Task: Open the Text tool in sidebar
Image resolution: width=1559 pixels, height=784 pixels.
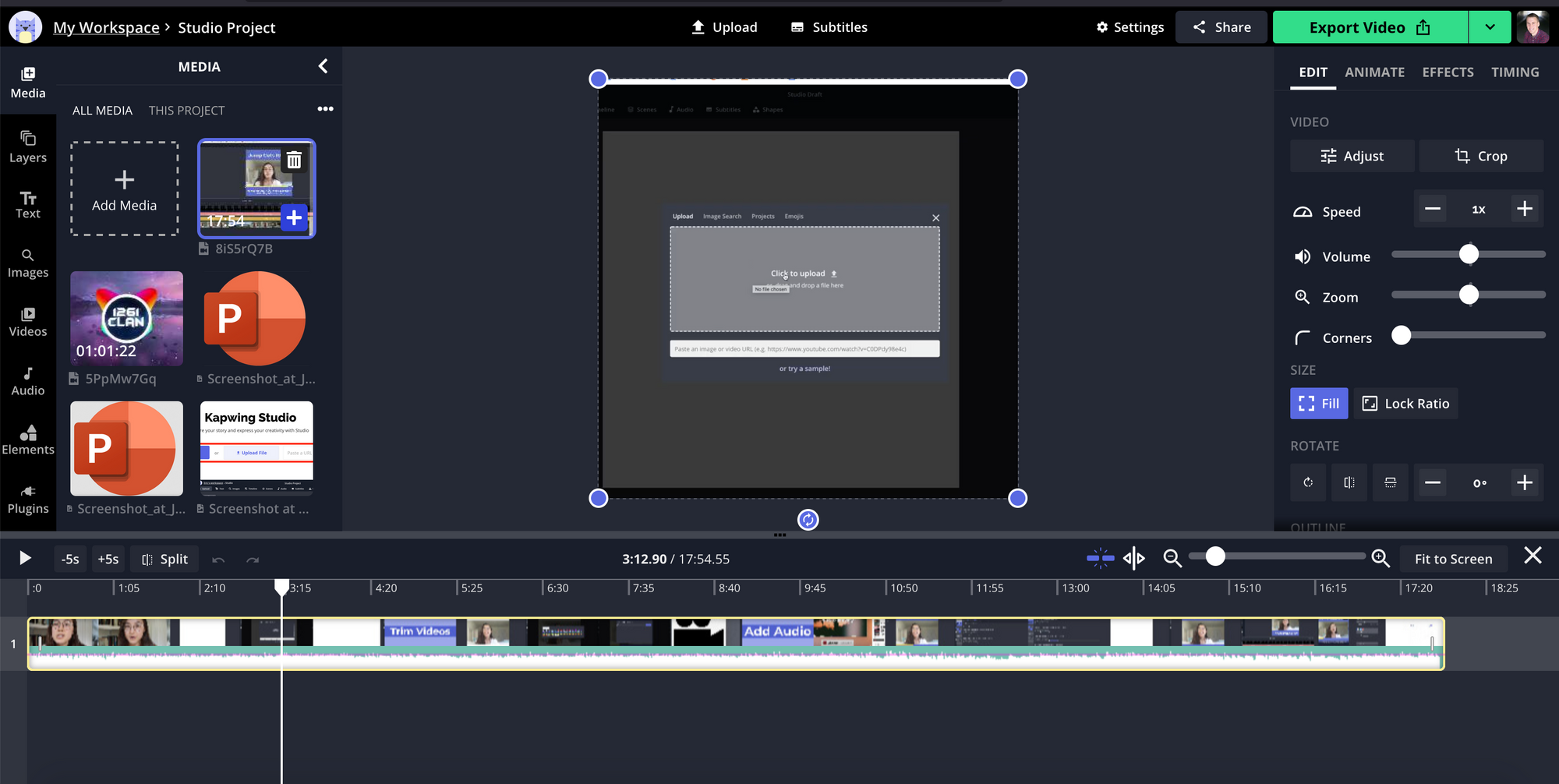Action: (28, 204)
